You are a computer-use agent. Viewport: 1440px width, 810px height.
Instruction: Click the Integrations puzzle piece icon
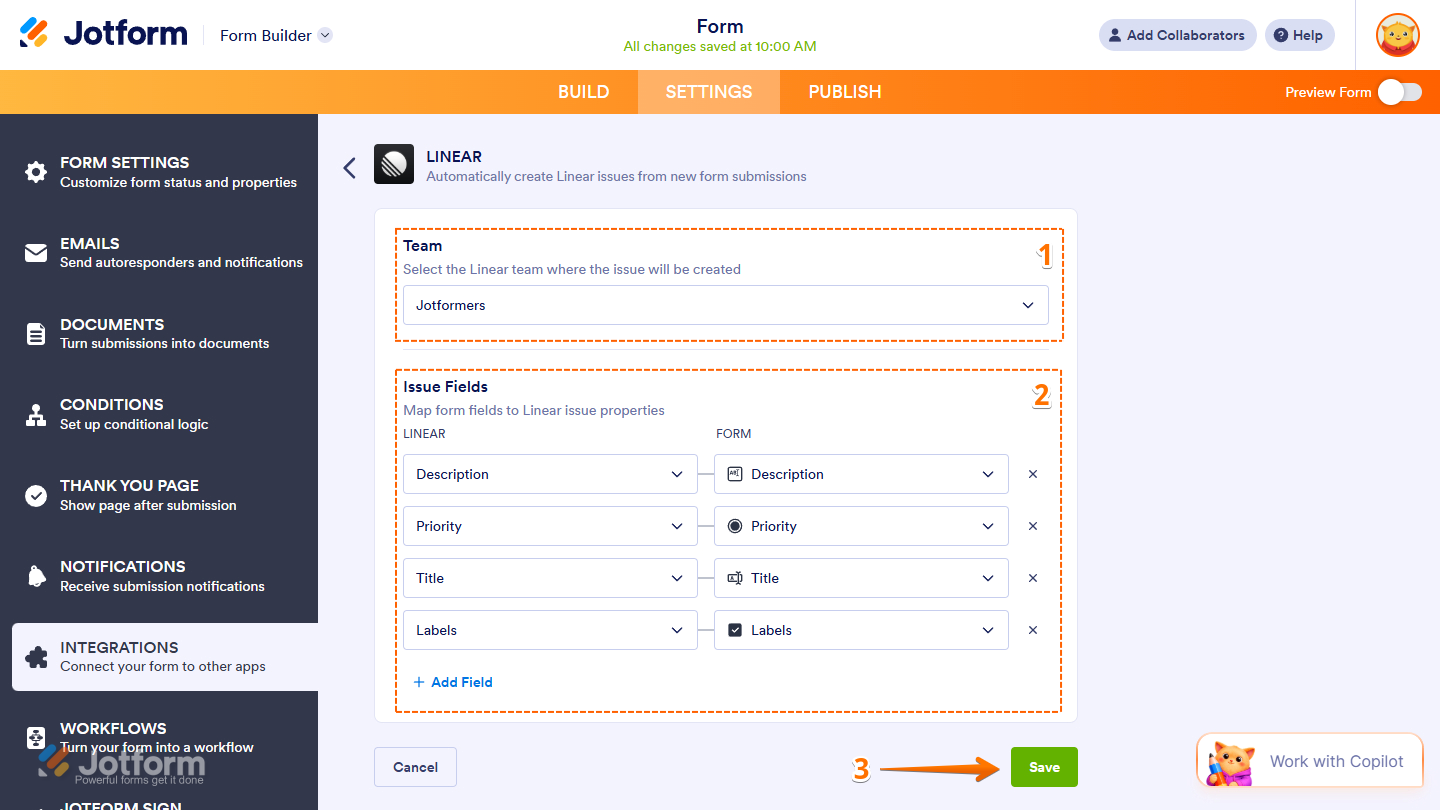click(35, 656)
